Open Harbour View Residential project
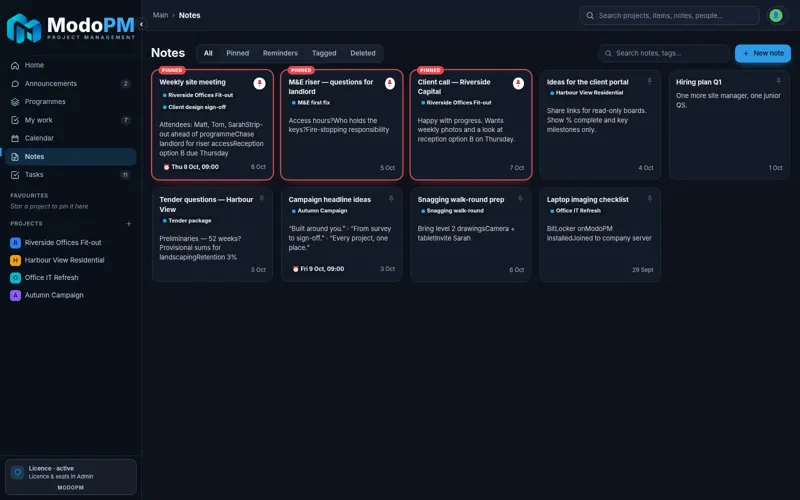Screen dimensions: 800x500 click(x=70, y=260)
